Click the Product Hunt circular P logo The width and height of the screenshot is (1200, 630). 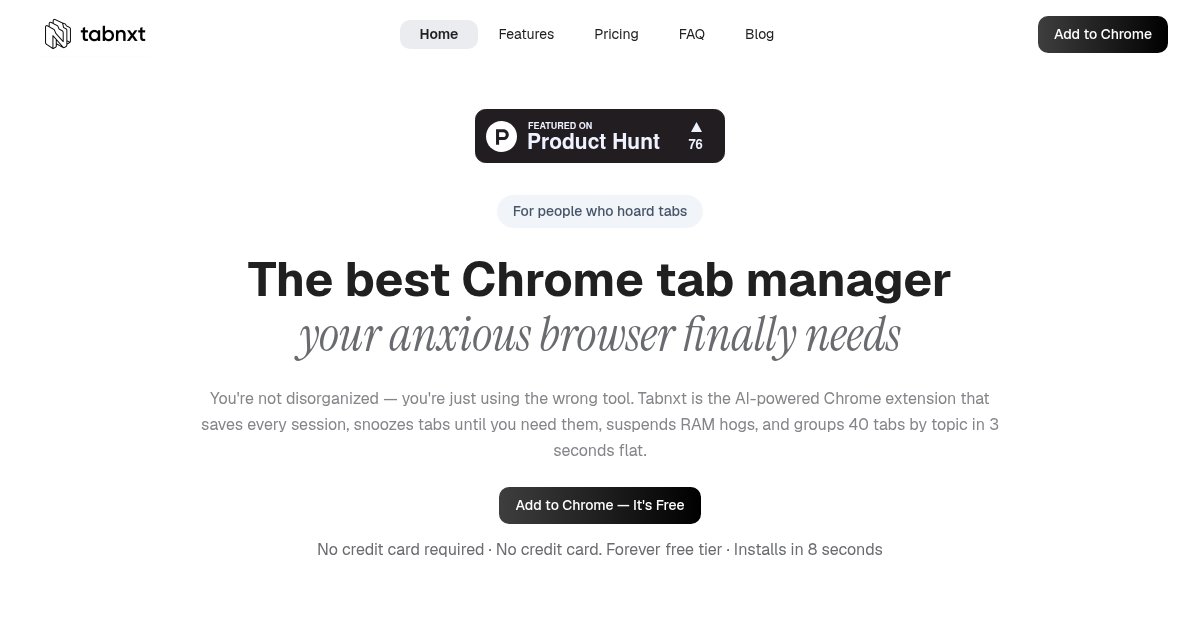pyautogui.click(x=501, y=136)
